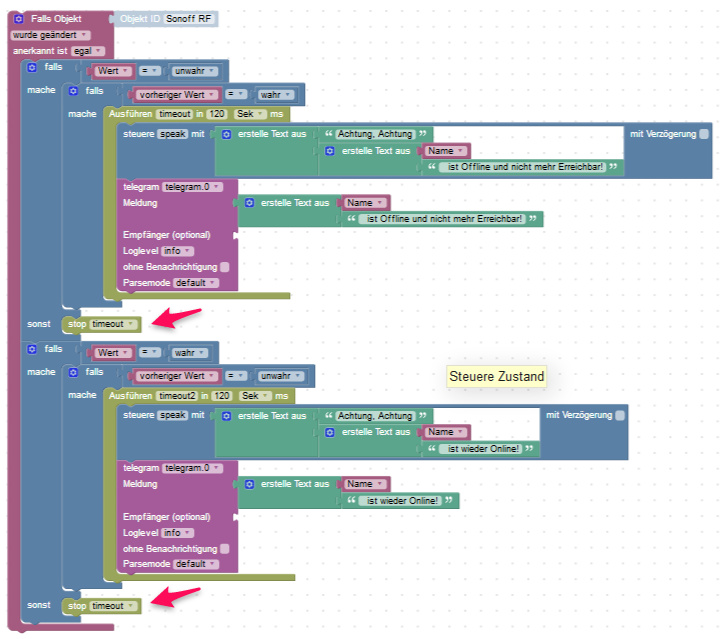Screen dimensions: 720x639
Task: Edit 'Achtung, Achtung' text in Offline speak block
Action: [375, 134]
